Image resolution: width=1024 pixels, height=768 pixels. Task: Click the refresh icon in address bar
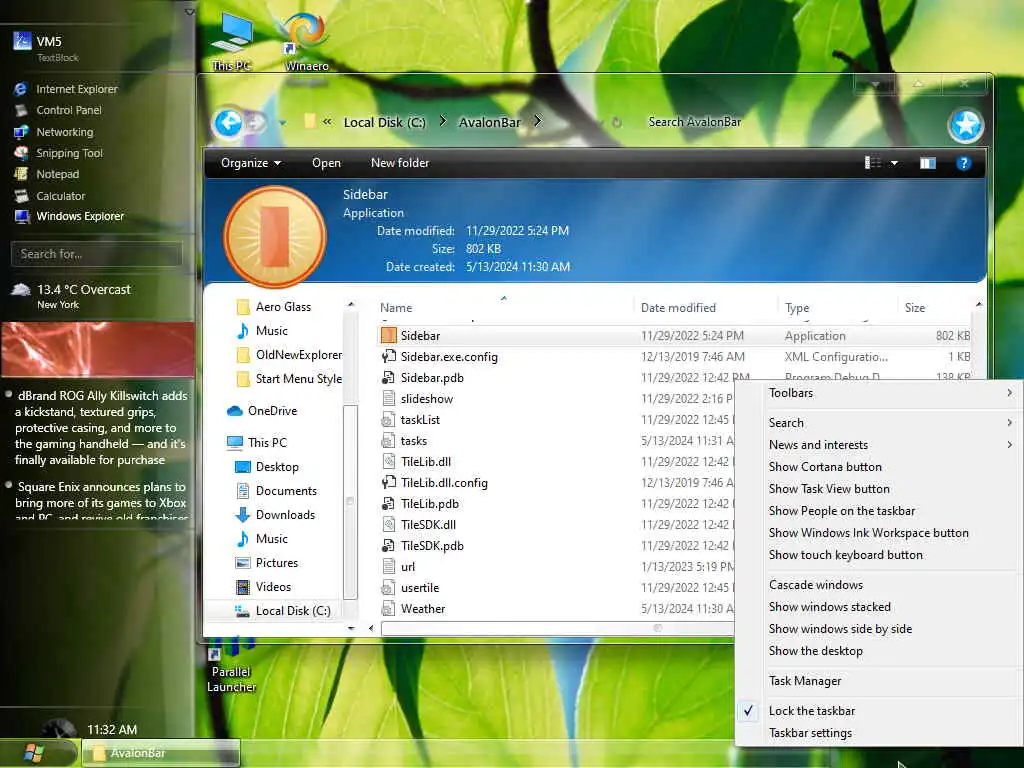(x=616, y=122)
